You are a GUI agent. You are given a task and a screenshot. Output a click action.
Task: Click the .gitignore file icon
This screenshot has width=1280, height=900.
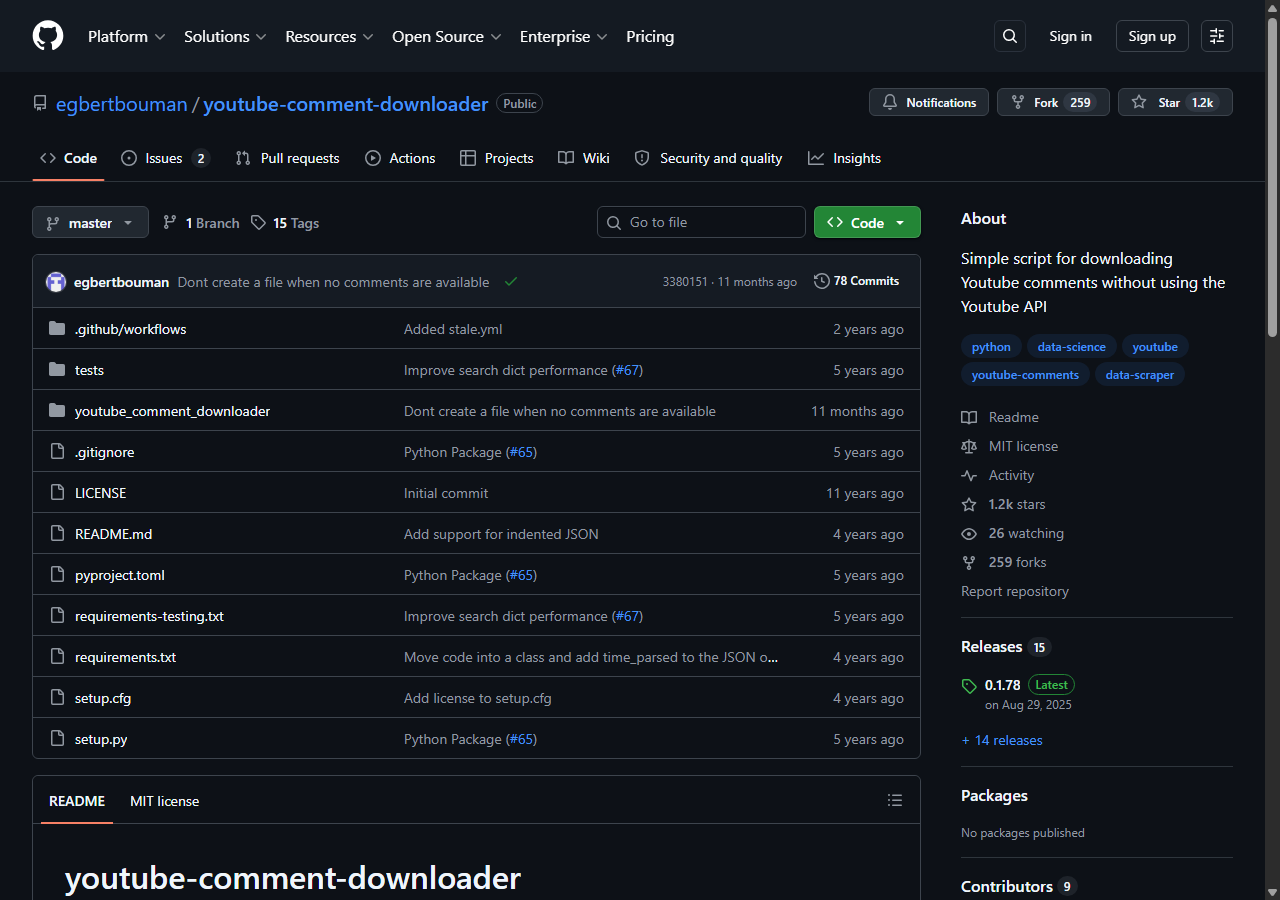[x=57, y=452]
